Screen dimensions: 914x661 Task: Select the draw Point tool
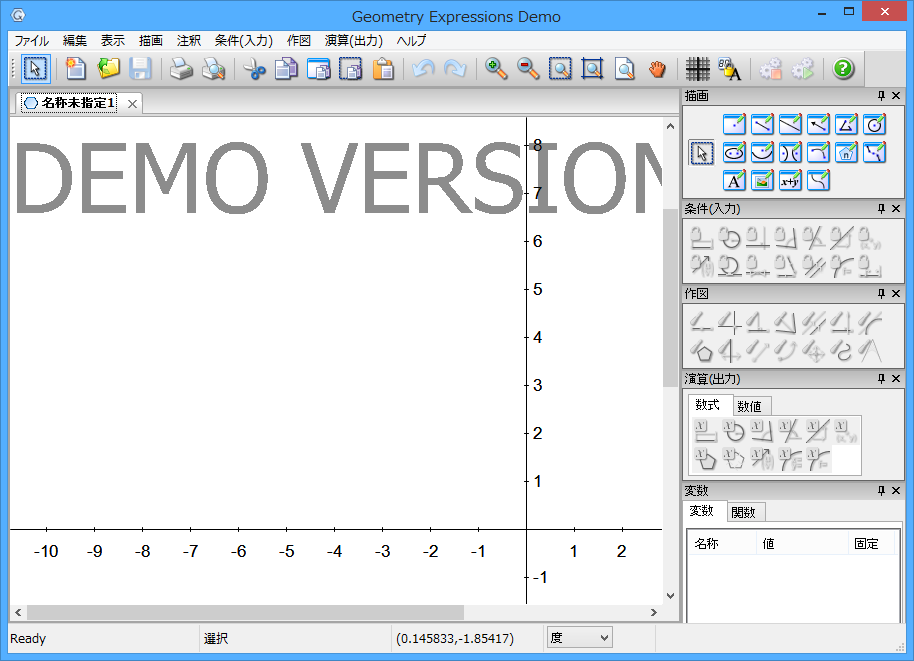tap(734, 125)
